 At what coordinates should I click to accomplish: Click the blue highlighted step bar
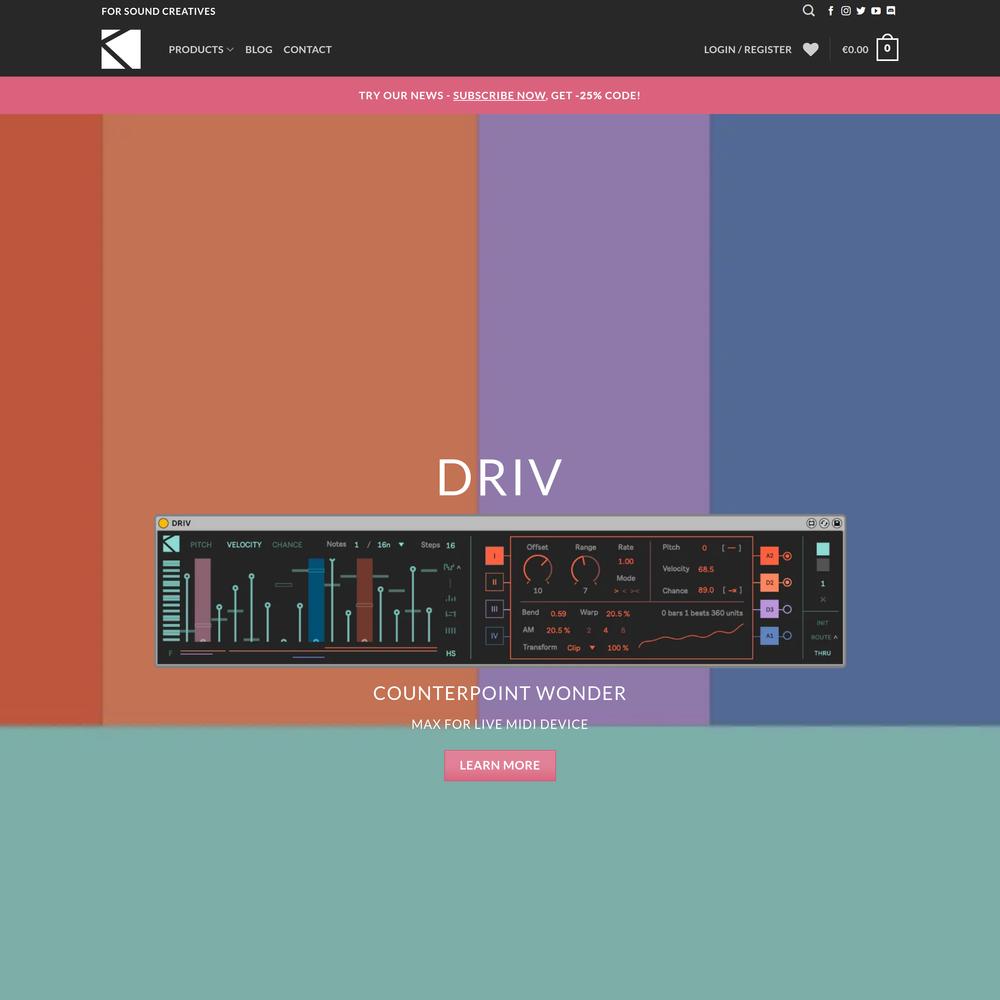click(316, 599)
